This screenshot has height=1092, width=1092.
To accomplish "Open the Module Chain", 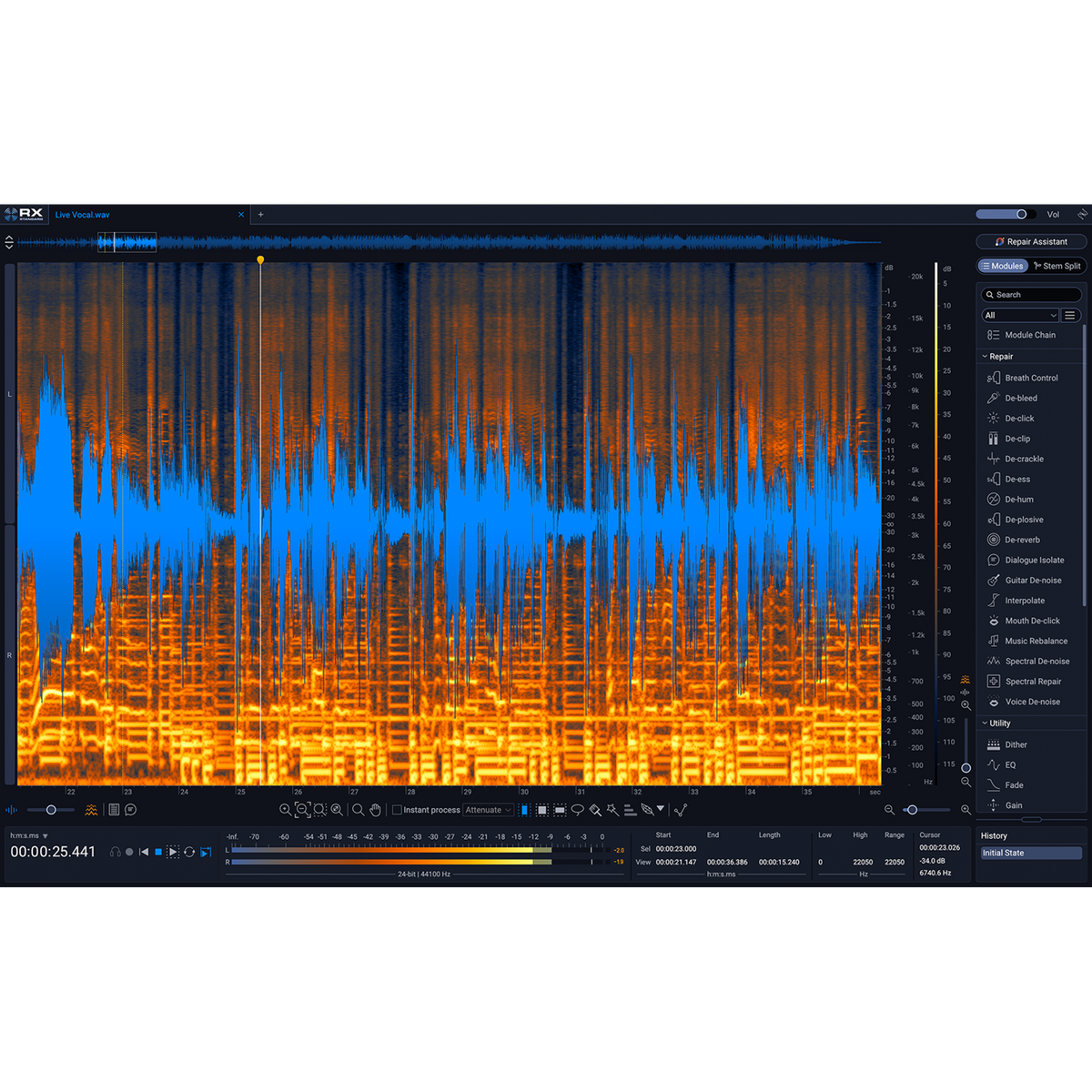I will pyautogui.click(x=1022, y=335).
